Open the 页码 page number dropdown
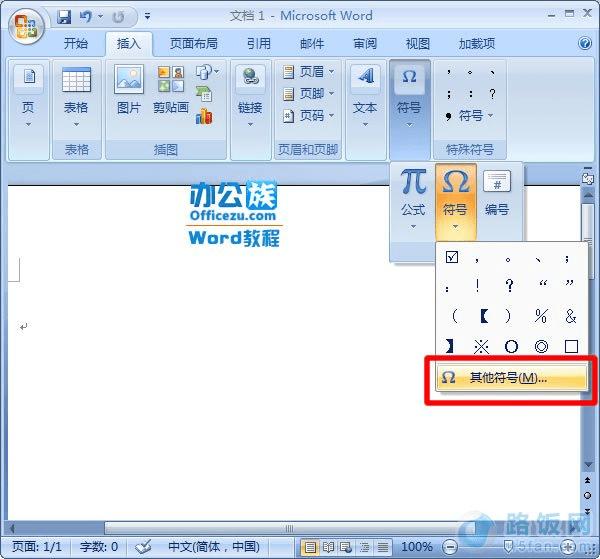This screenshot has height=559, width=600. click(x=308, y=116)
